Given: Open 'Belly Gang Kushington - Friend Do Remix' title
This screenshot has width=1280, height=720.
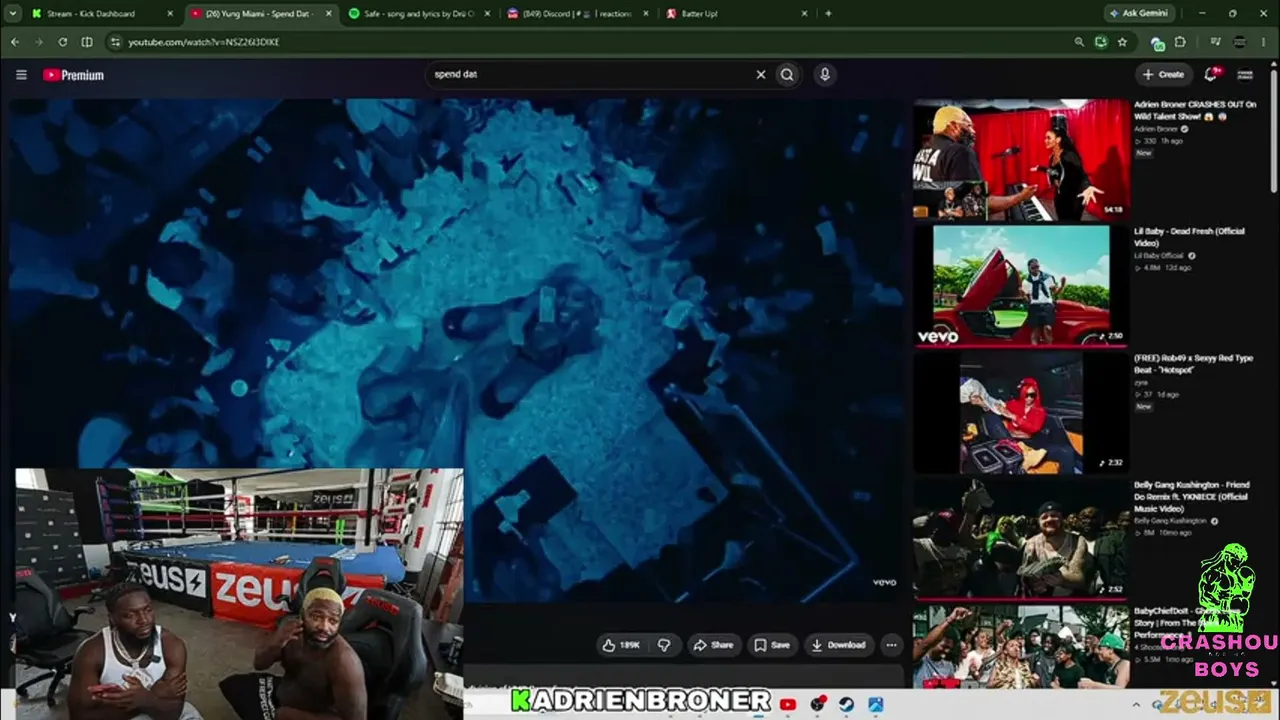Looking at the screenshot, I should (x=1191, y=497).
